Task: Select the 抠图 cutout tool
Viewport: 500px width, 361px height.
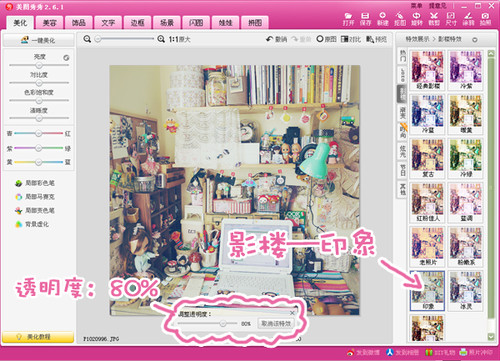Action: 400,19
